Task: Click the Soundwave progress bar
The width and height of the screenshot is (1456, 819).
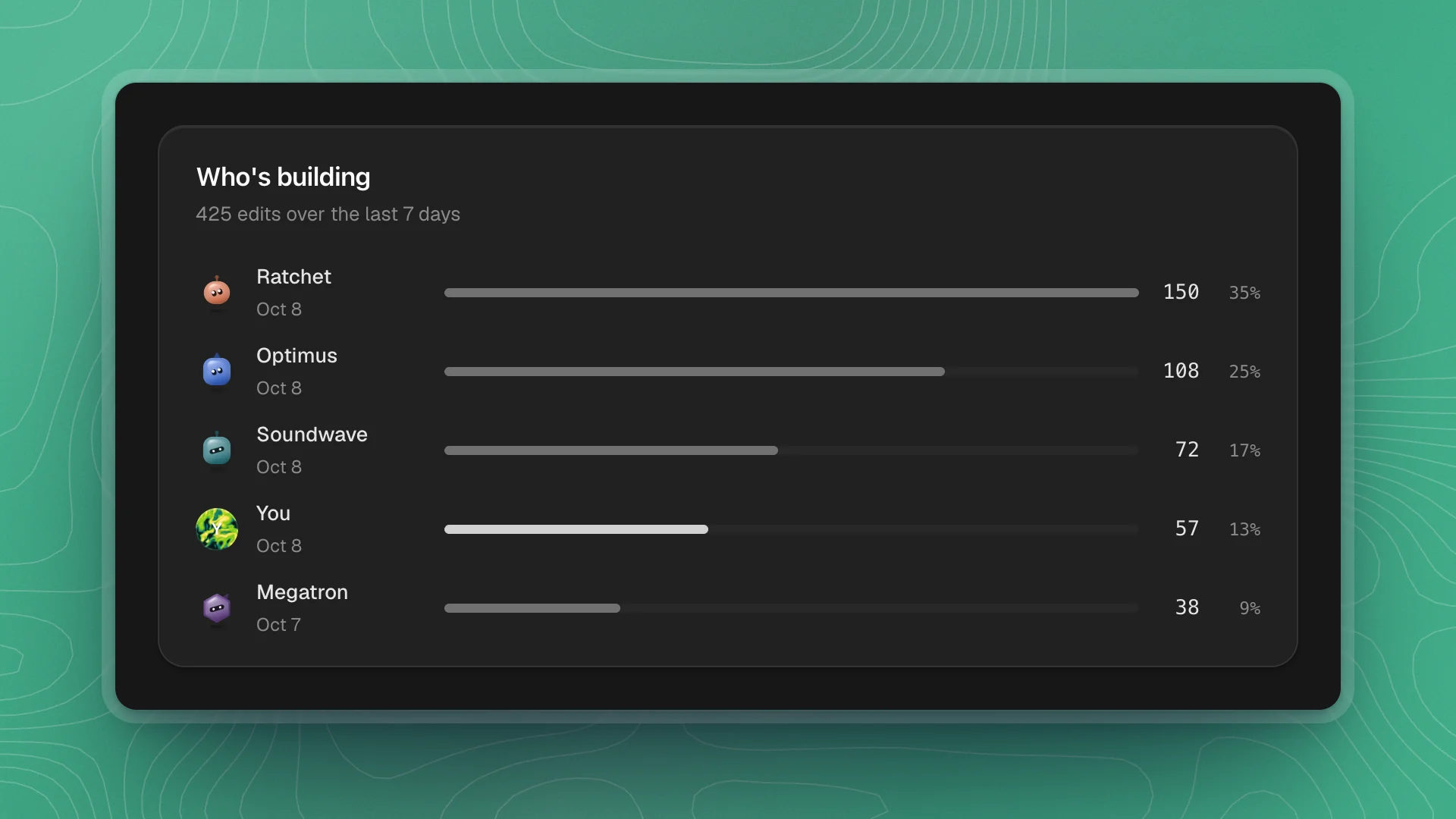Action: click(x=792, y=450)
